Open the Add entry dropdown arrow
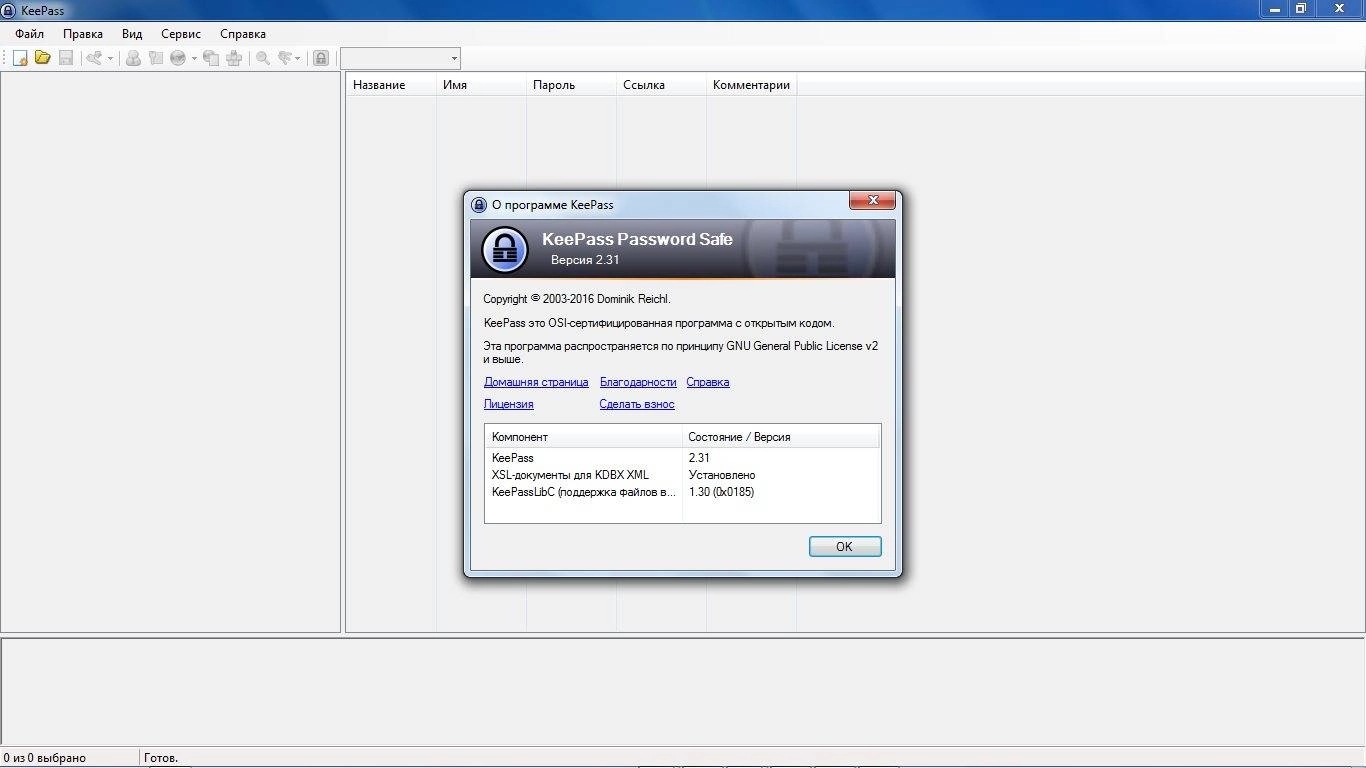The image size is (1366, 768). click(110, 58)
